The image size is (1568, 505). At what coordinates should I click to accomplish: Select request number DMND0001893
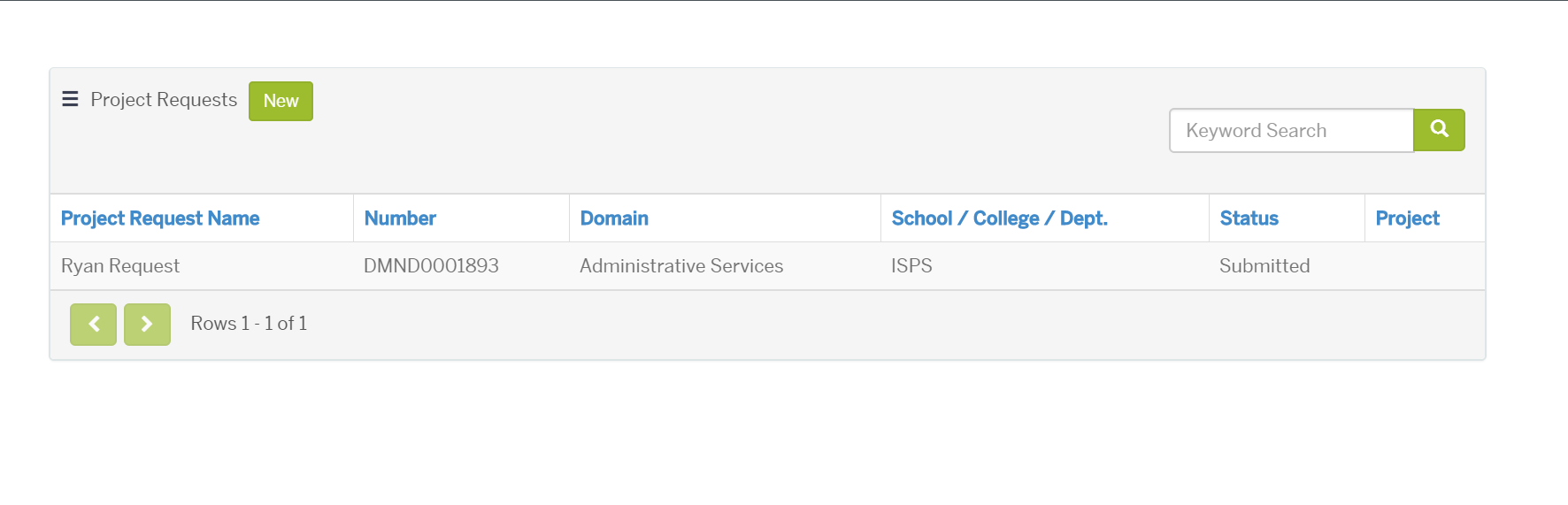click(x=431, y=266)
